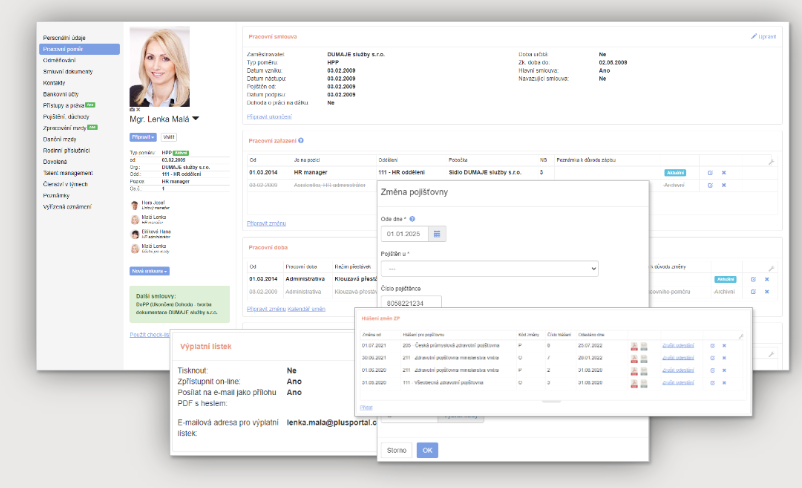Screen dimensions: 802x488
Task: Delete the Všeobecná zdravotní pojišťovna report row
Action: 724,383
